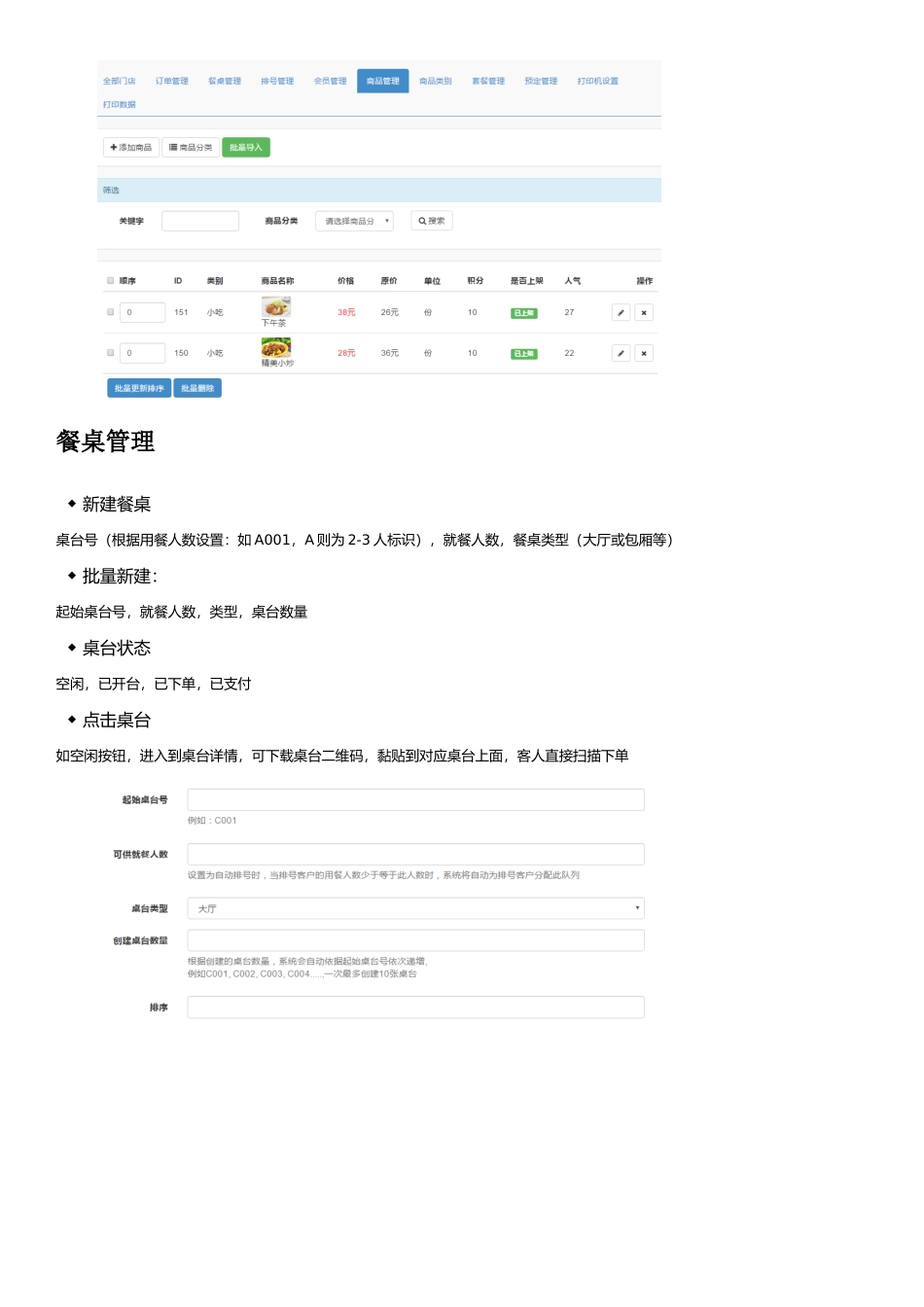The width and height of the screenshot is (924, 1307).
Task: Click the 是否上架 column header
Action: (527, 280)
